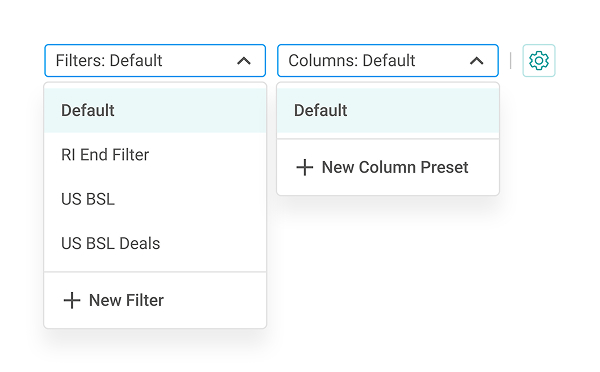Add a New Column Preset

coord(388,167)
